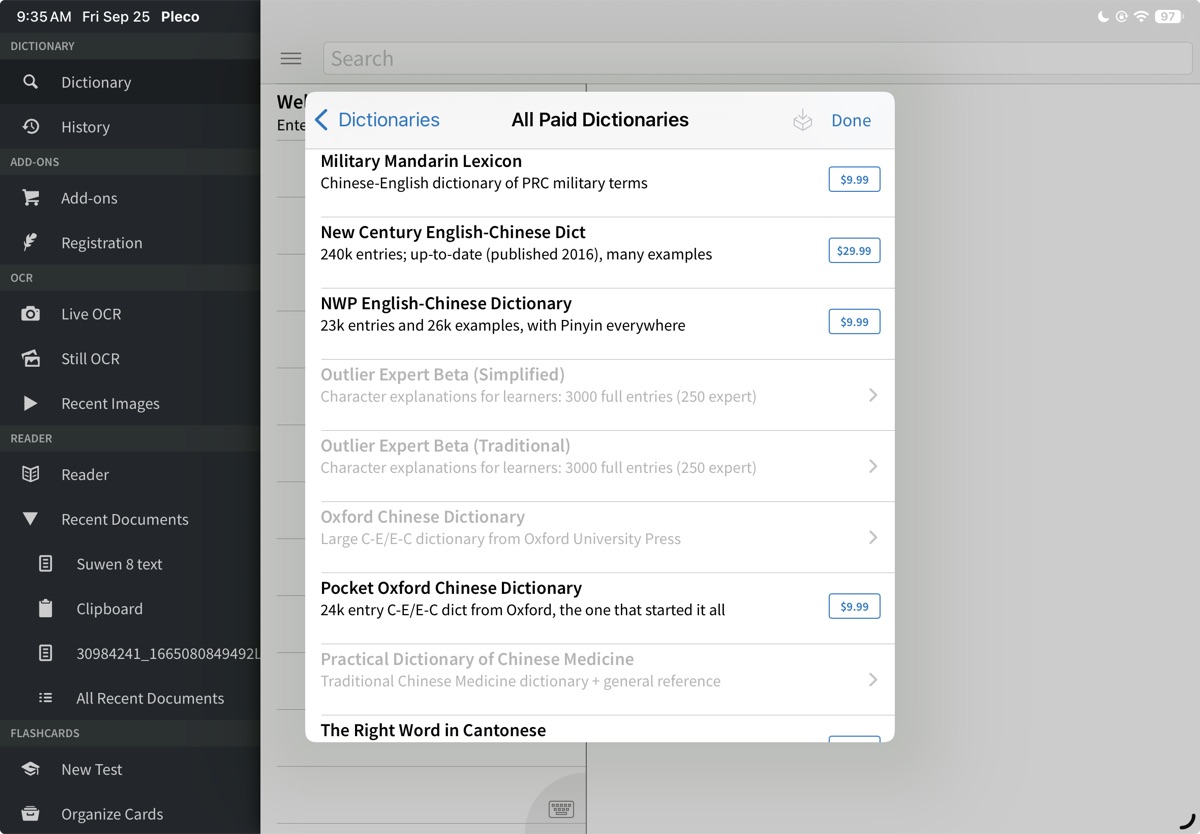Buy New Century English-Chinese Dict for $29.99
The width and height of the screenshot is (1200, 834).
(x=854, y=250)
